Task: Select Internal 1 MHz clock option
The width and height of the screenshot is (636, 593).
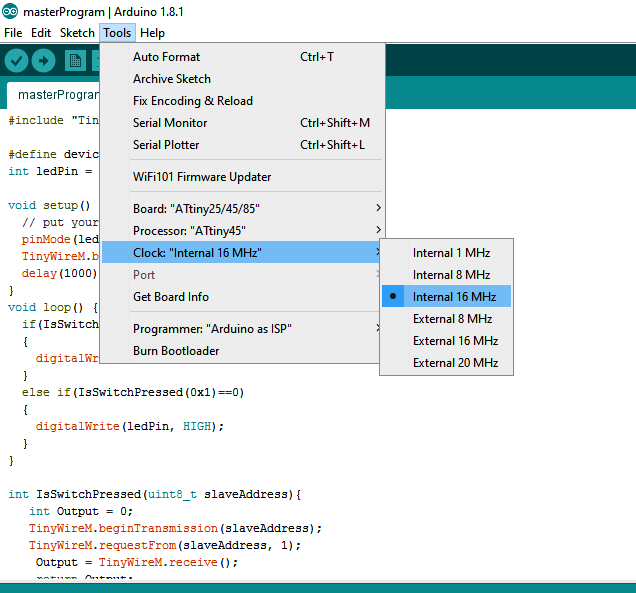Action: (446, 253)
